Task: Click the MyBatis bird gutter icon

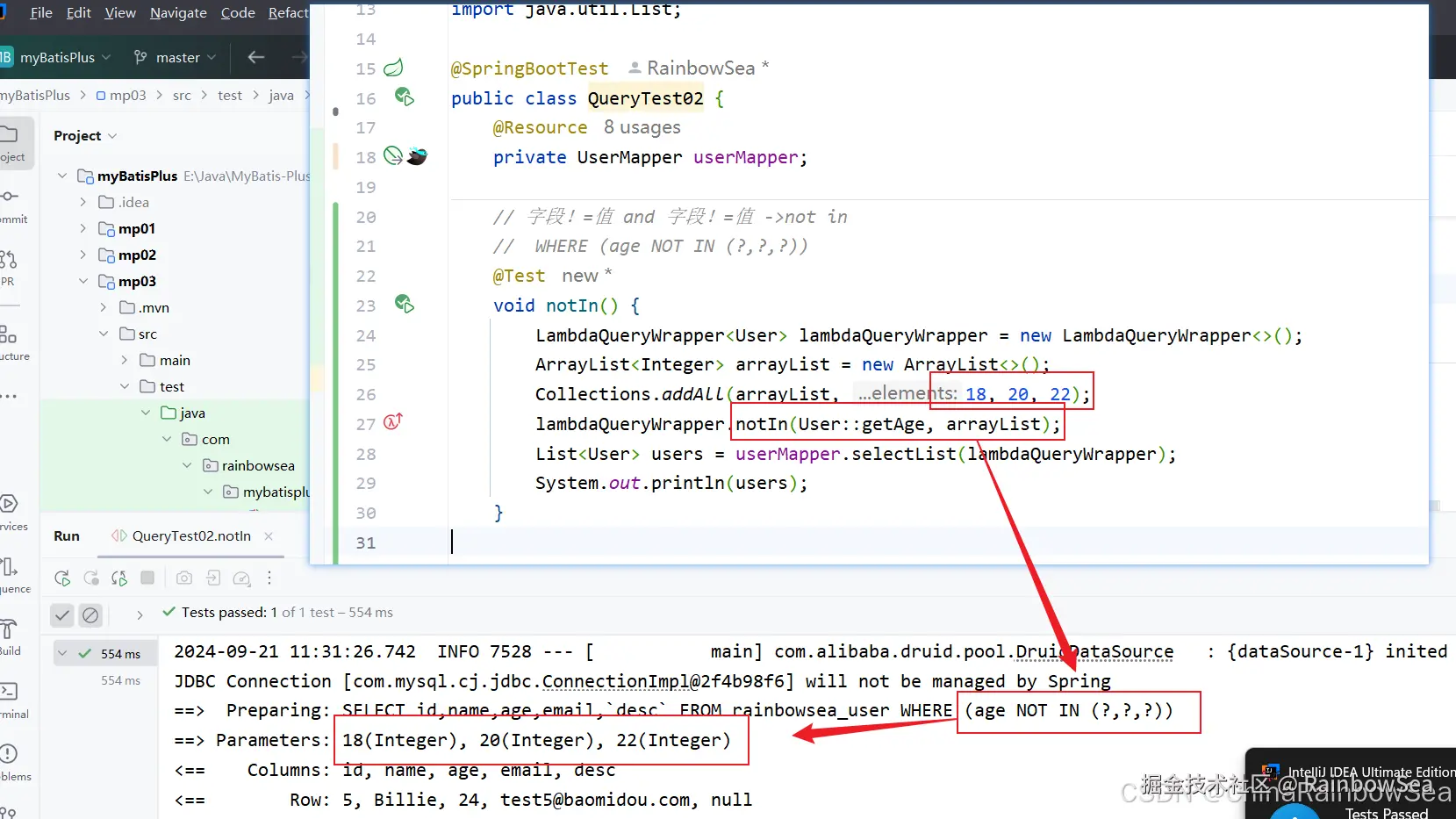Action: click(x=418, y=156)
